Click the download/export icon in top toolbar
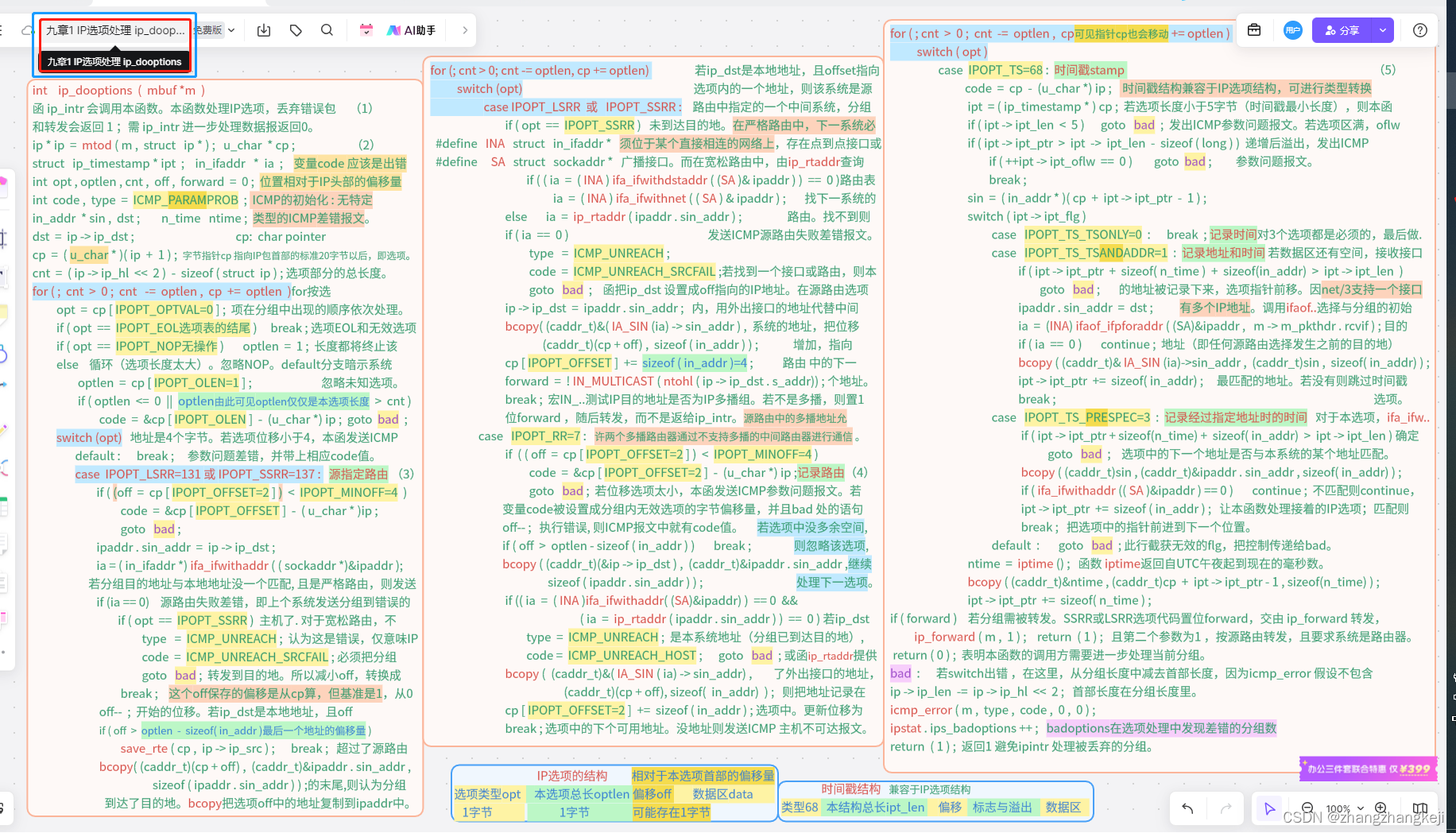 pos(264,30)
